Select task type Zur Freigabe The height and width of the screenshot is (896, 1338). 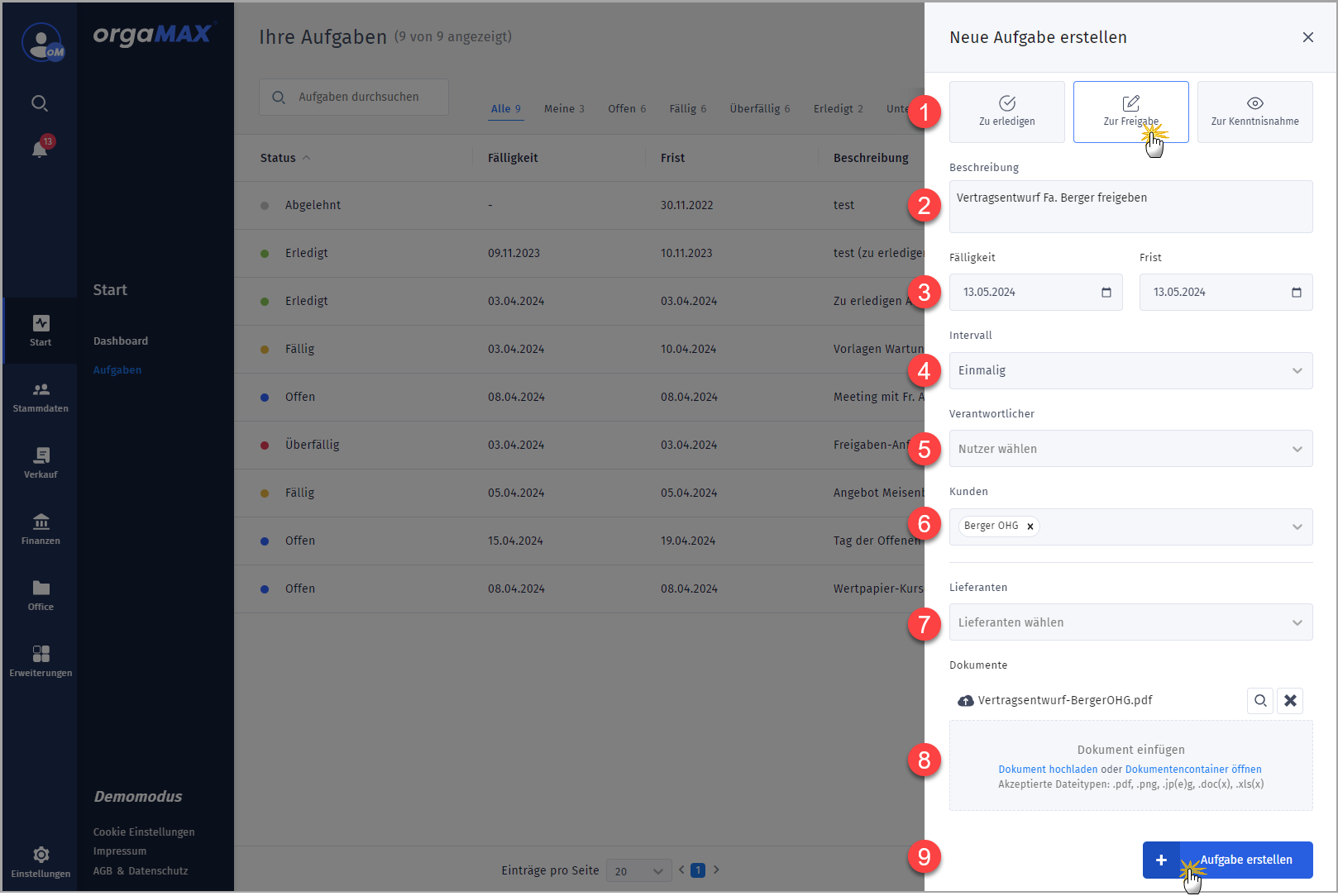[1131, 112]
